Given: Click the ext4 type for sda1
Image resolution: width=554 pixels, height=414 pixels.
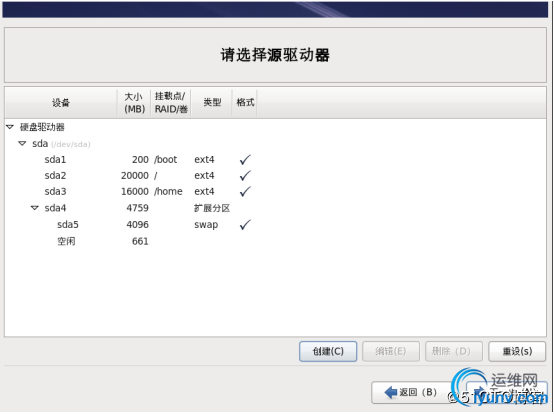Looking at the screenshot, I should click(x=204, y=160).
